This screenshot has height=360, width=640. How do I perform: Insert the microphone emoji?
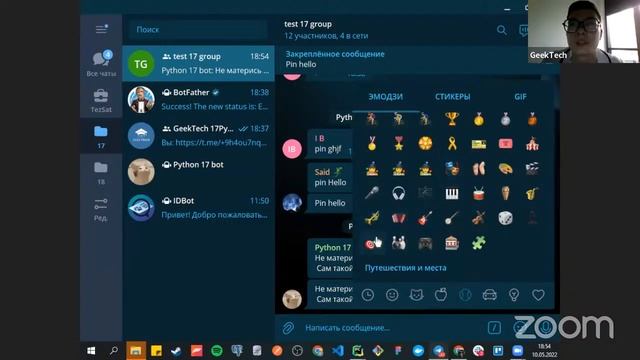click(x=372, y=193)
